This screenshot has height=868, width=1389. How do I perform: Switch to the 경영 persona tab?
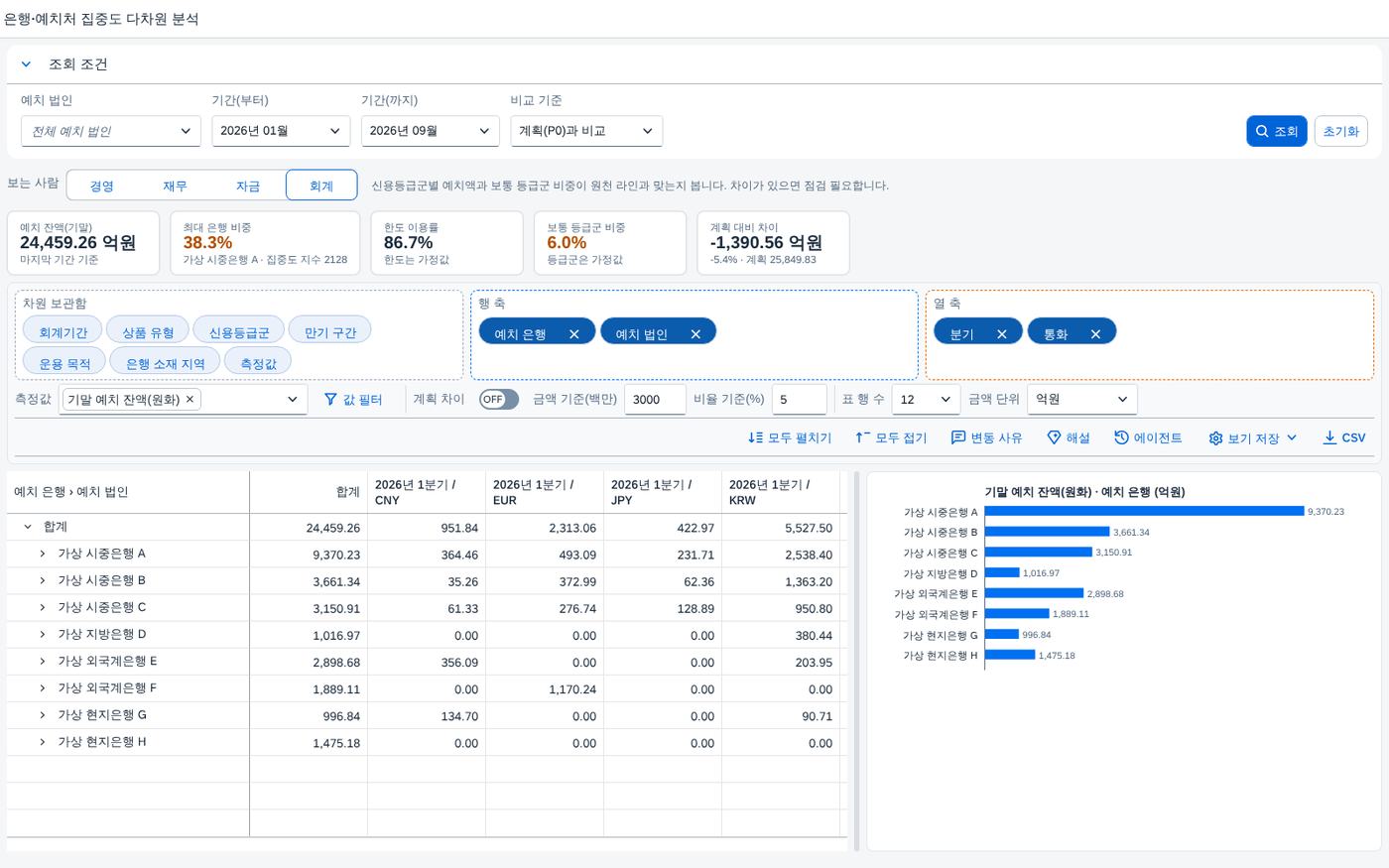(102, 186)
